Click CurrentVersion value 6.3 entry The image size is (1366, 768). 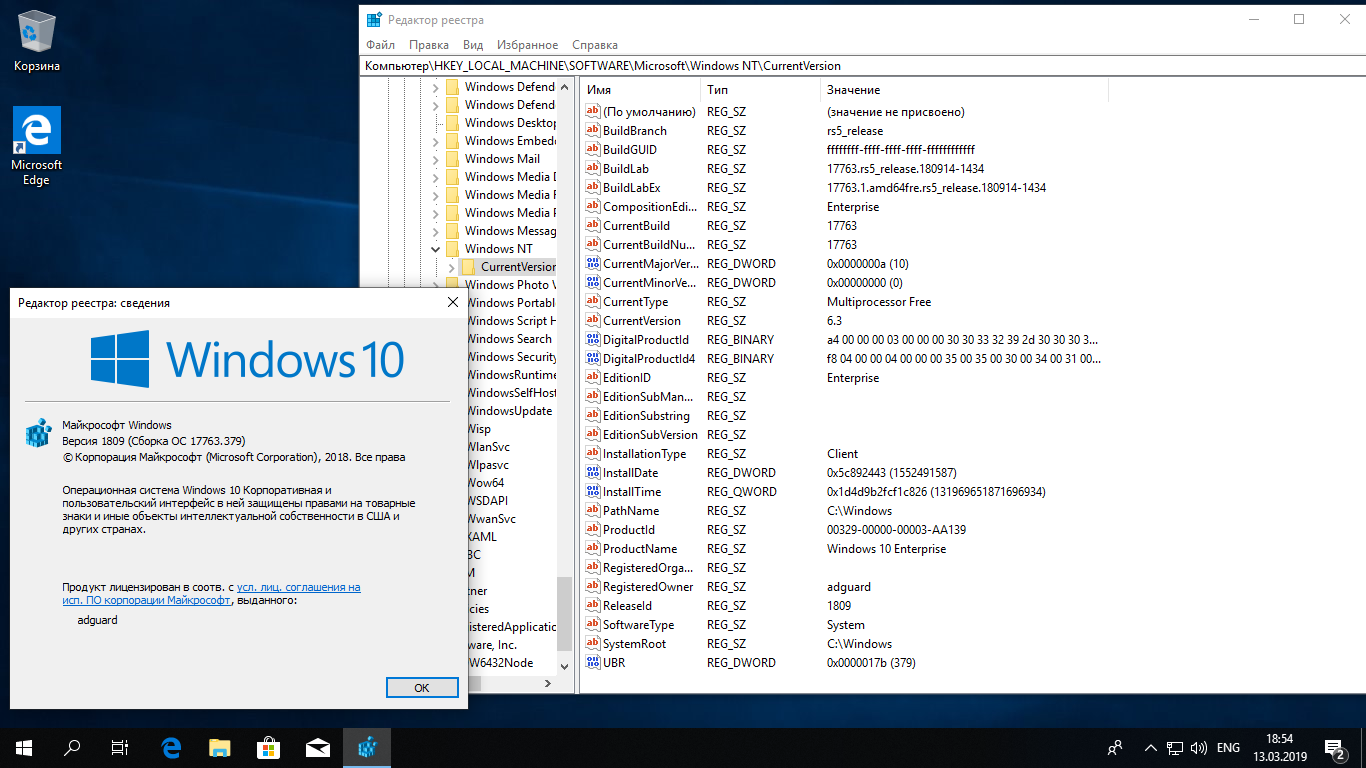835,321
